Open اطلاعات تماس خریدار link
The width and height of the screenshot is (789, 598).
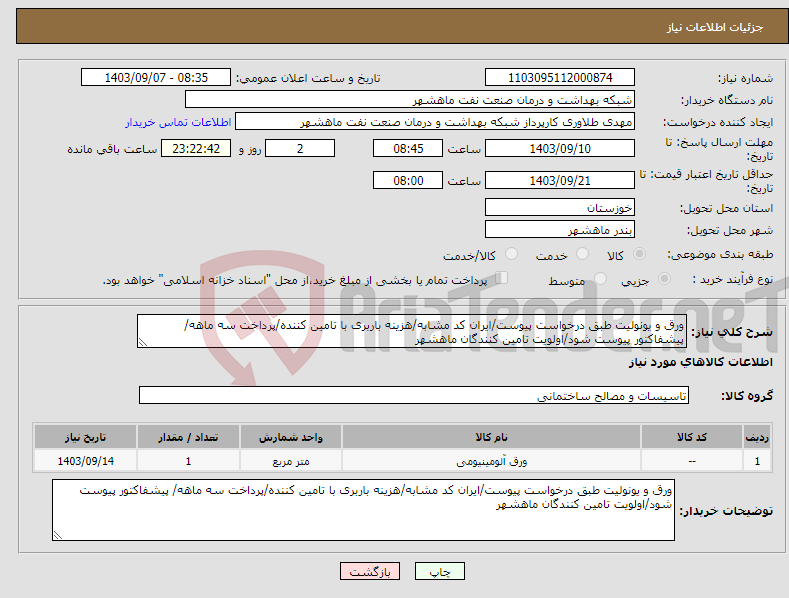point(178,122)
